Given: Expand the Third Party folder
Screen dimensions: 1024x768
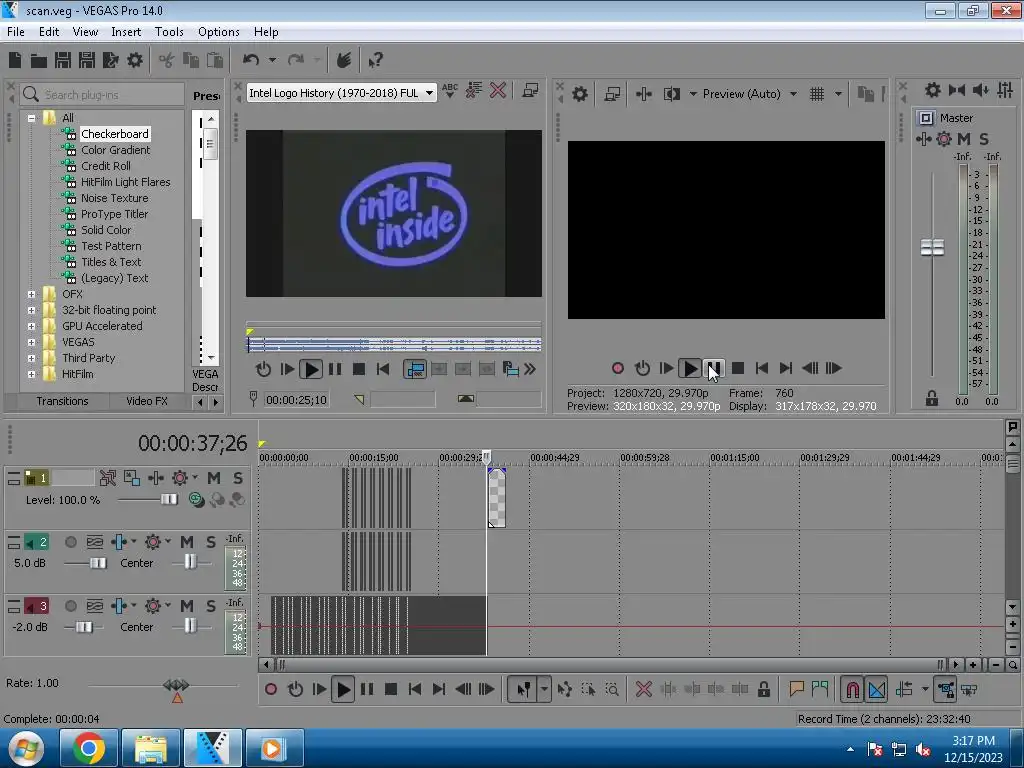Looking at the screenshot, I should pyautogui.click(x=31, y=359).
